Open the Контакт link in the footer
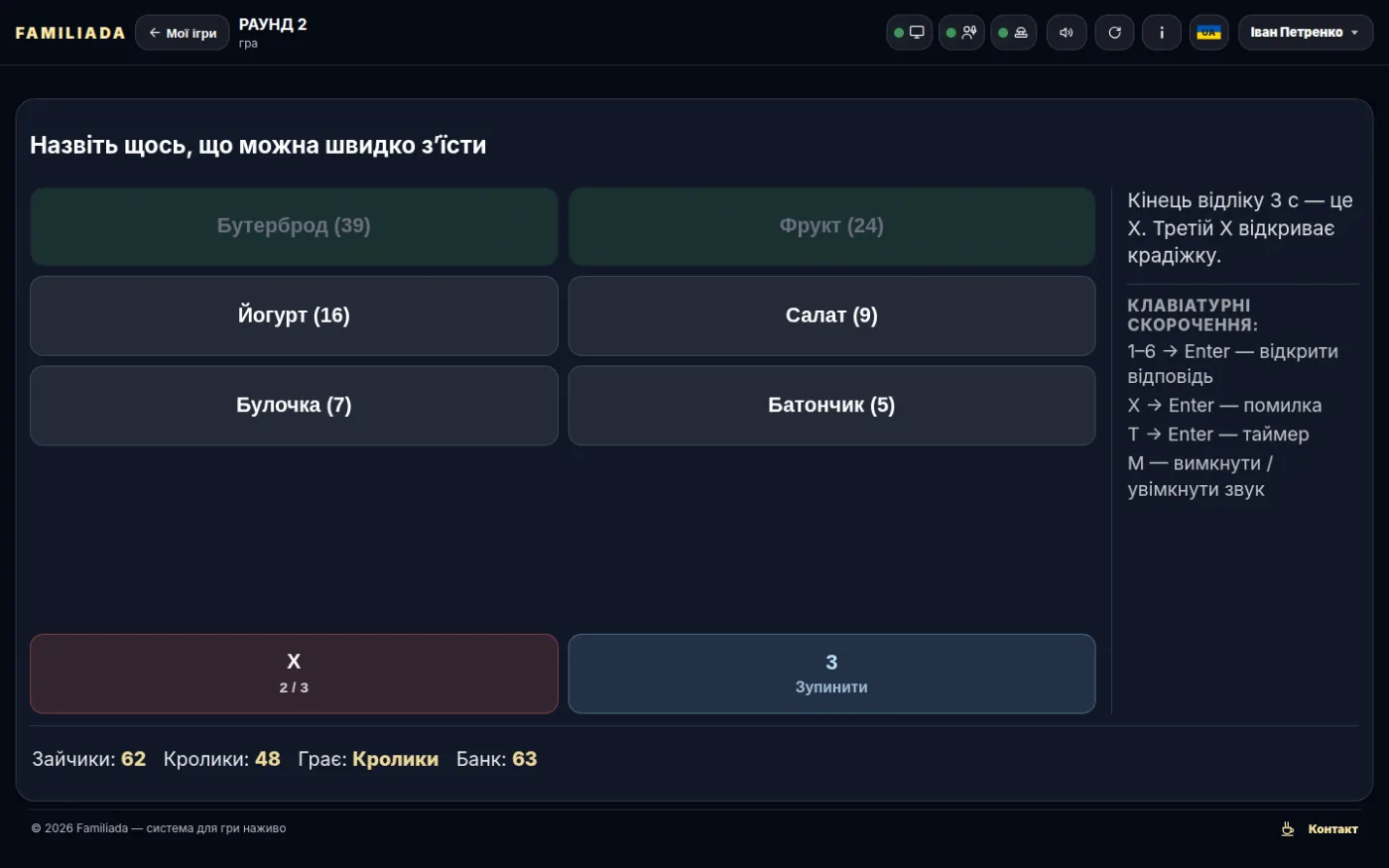The height and width of the screenshot is (868, 1389). pos(1332,829)
